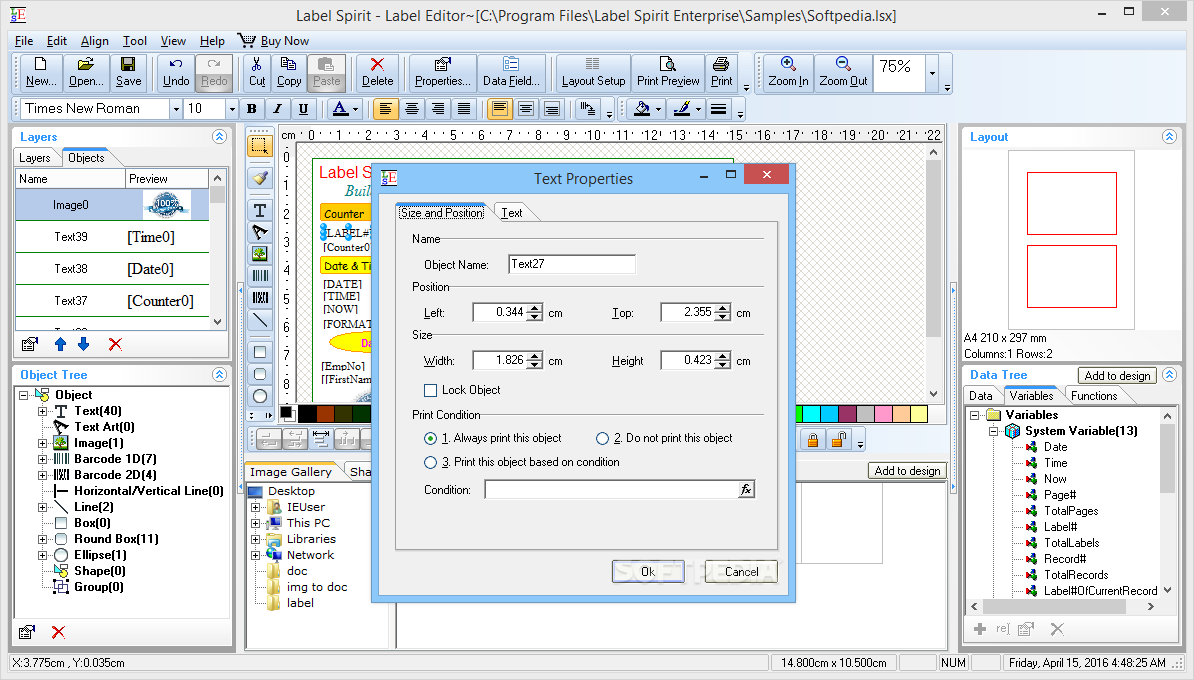Expand the Barcode 1D(7) node

(43, 459)
